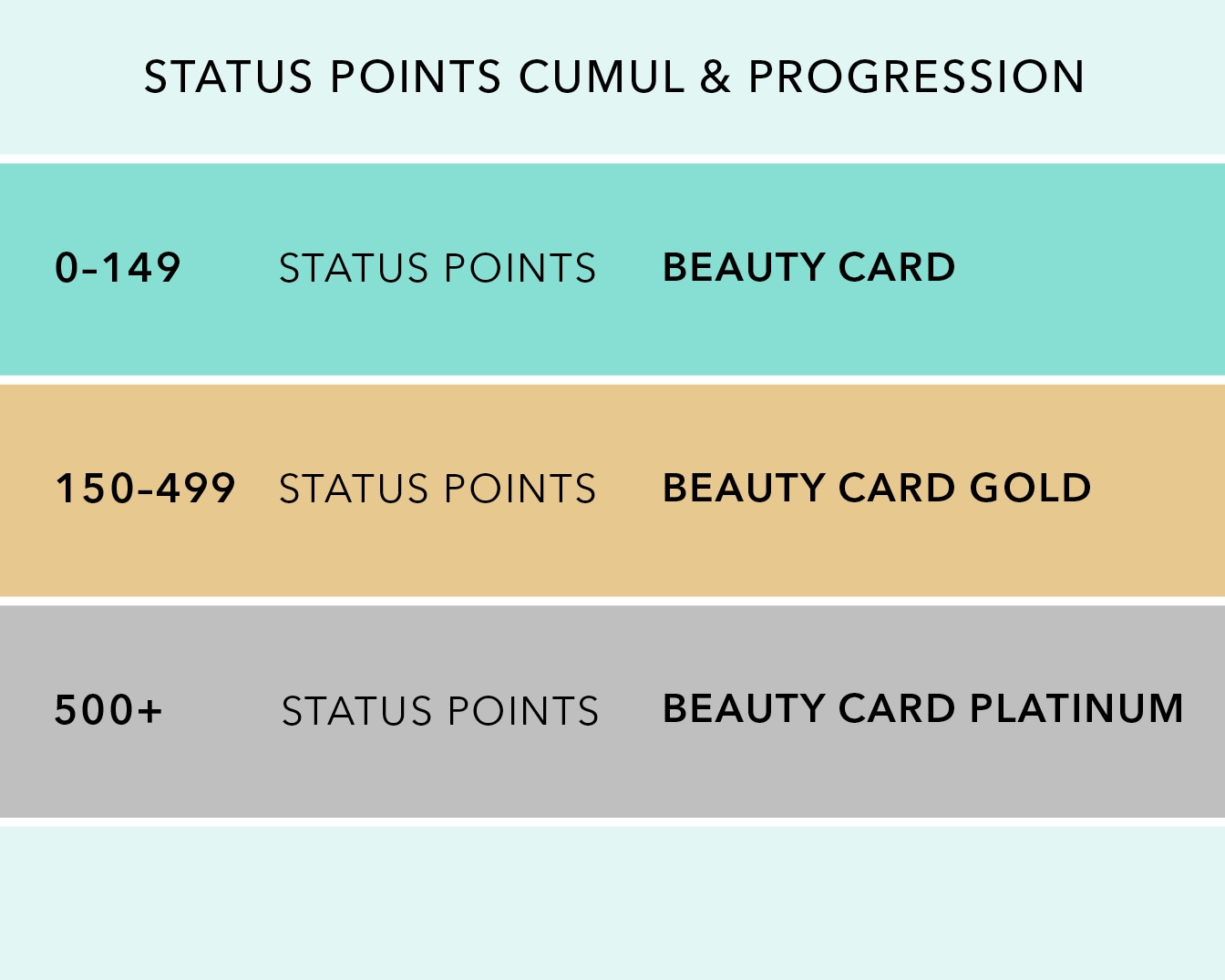The height and width of the screenshot is (980, 1225).
Task: Click the "Status Points Cumul & Progression" heading
Action: click(x=613, y=77)
